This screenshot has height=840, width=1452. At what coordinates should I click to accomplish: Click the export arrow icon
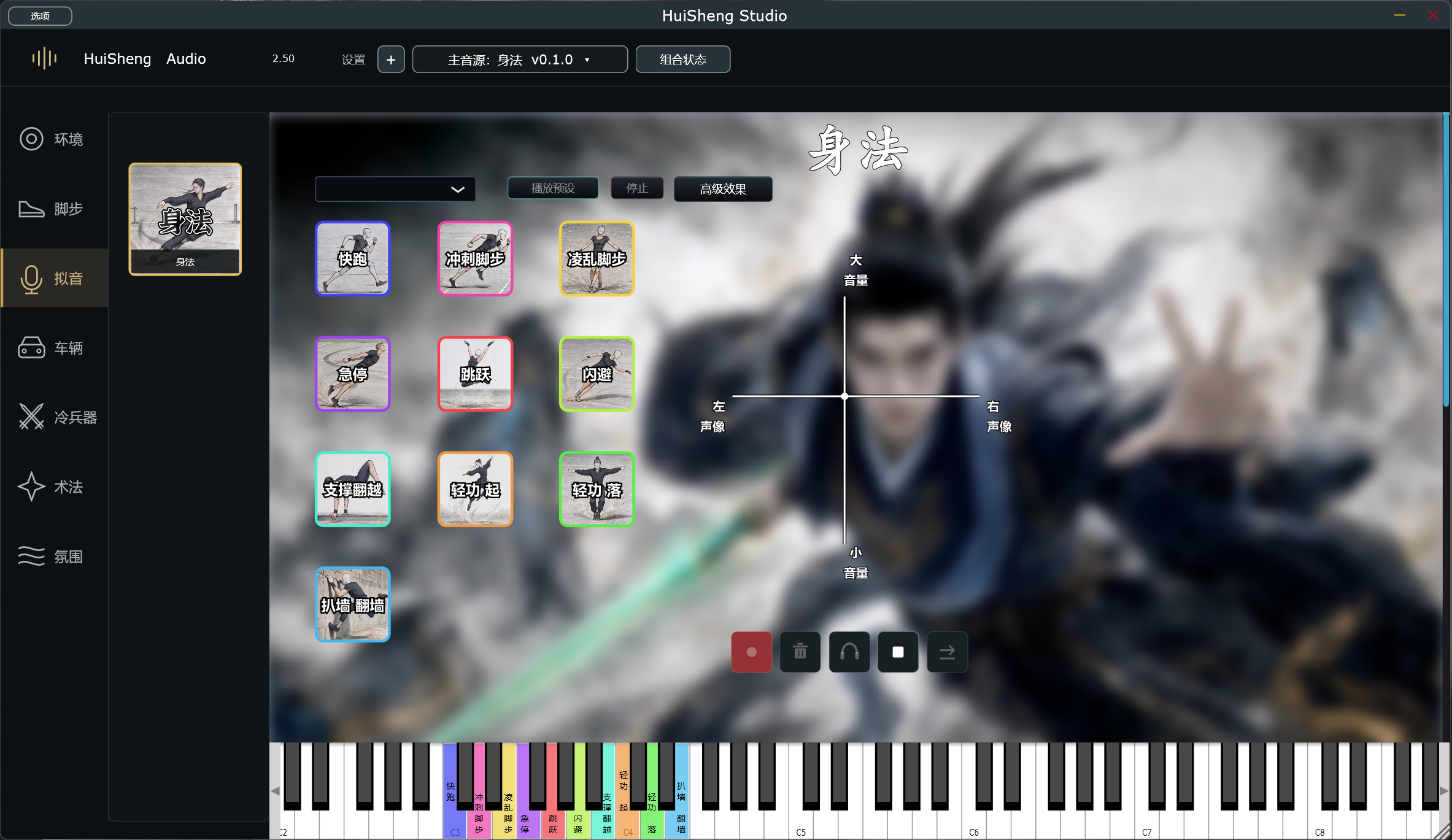(947, 652)
